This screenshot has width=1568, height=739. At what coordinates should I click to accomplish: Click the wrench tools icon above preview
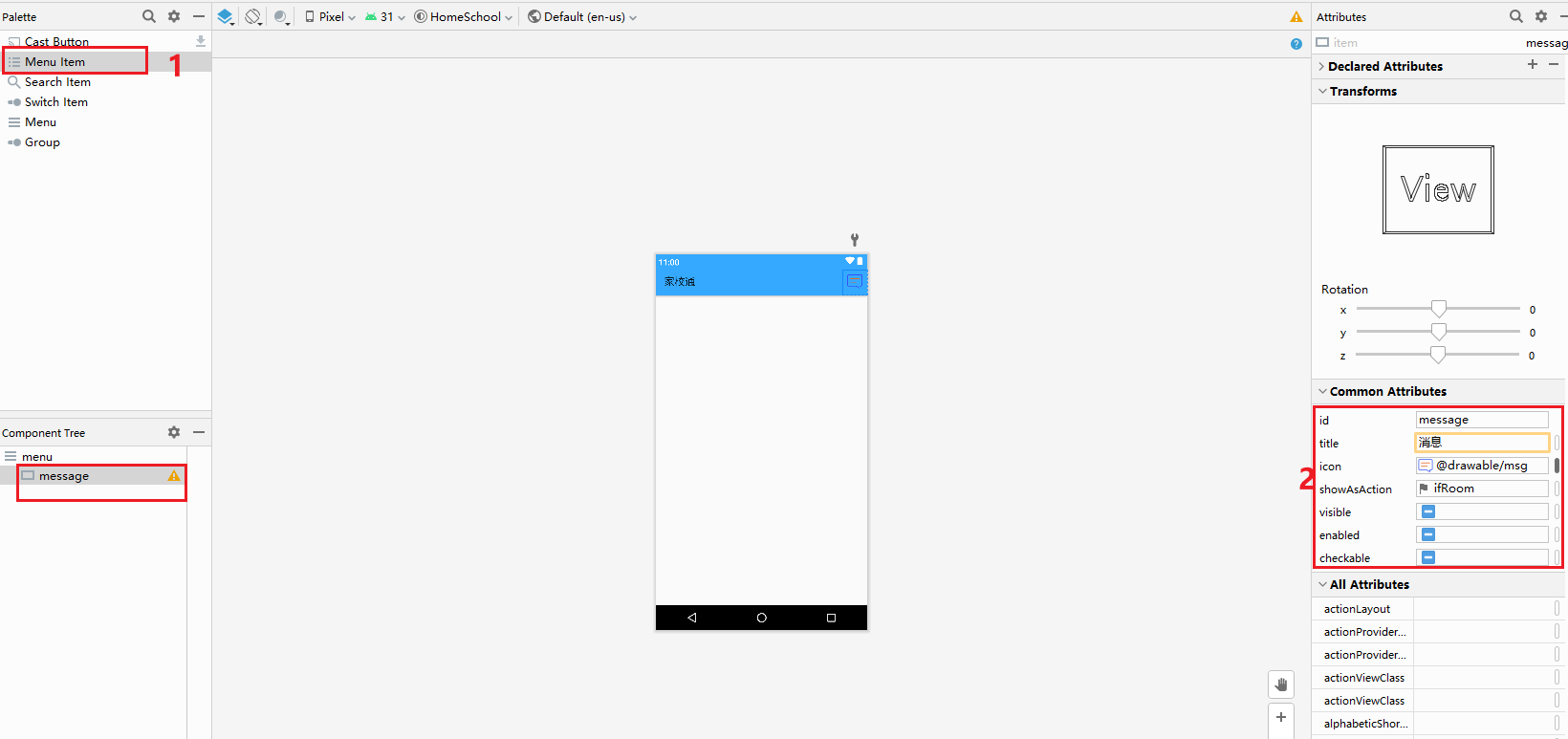pos(855,239)
